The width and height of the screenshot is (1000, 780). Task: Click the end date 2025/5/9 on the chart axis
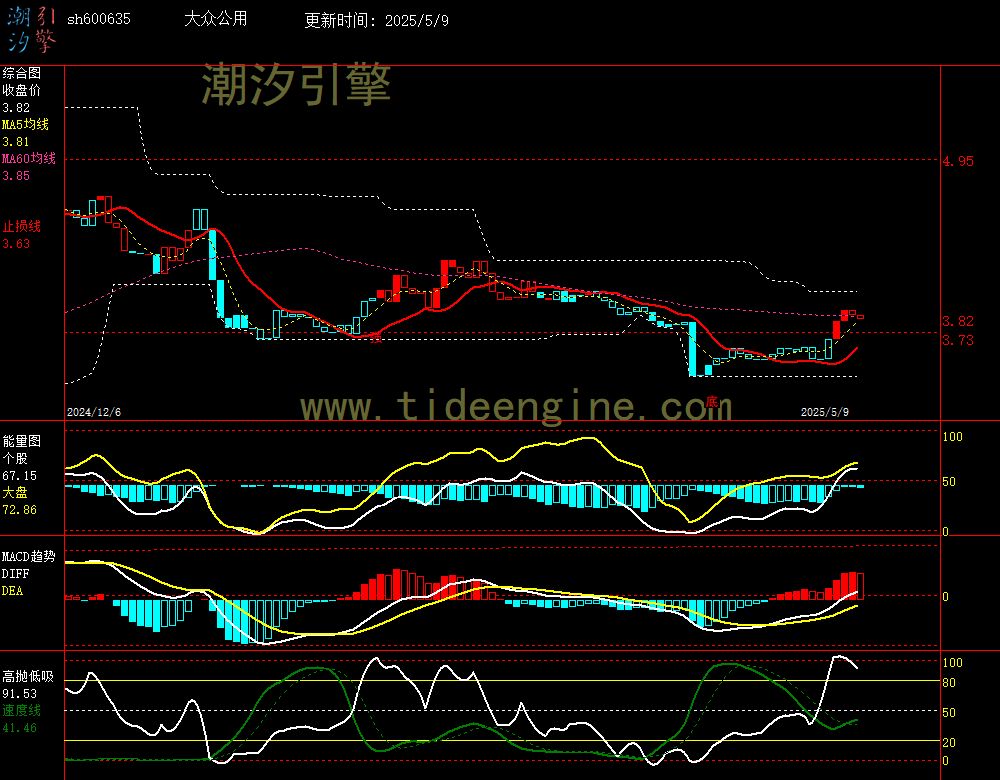pyautogui.click(x=825, y=412)
